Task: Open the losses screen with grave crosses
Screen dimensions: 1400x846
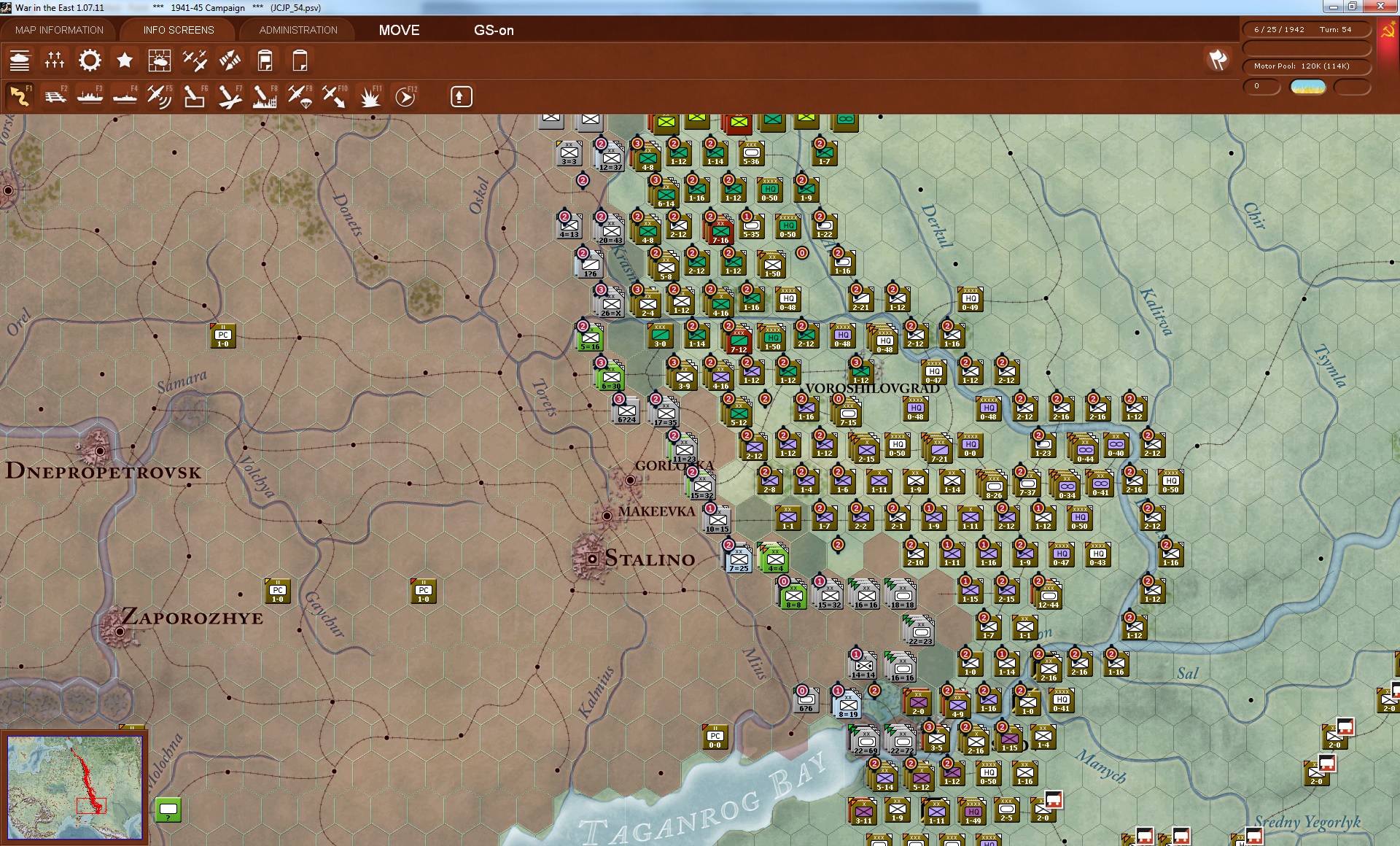Action: (x=55, y=61)
